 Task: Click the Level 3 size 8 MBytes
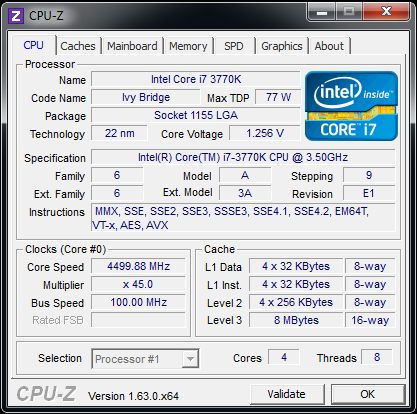click(x=296, y=320)
